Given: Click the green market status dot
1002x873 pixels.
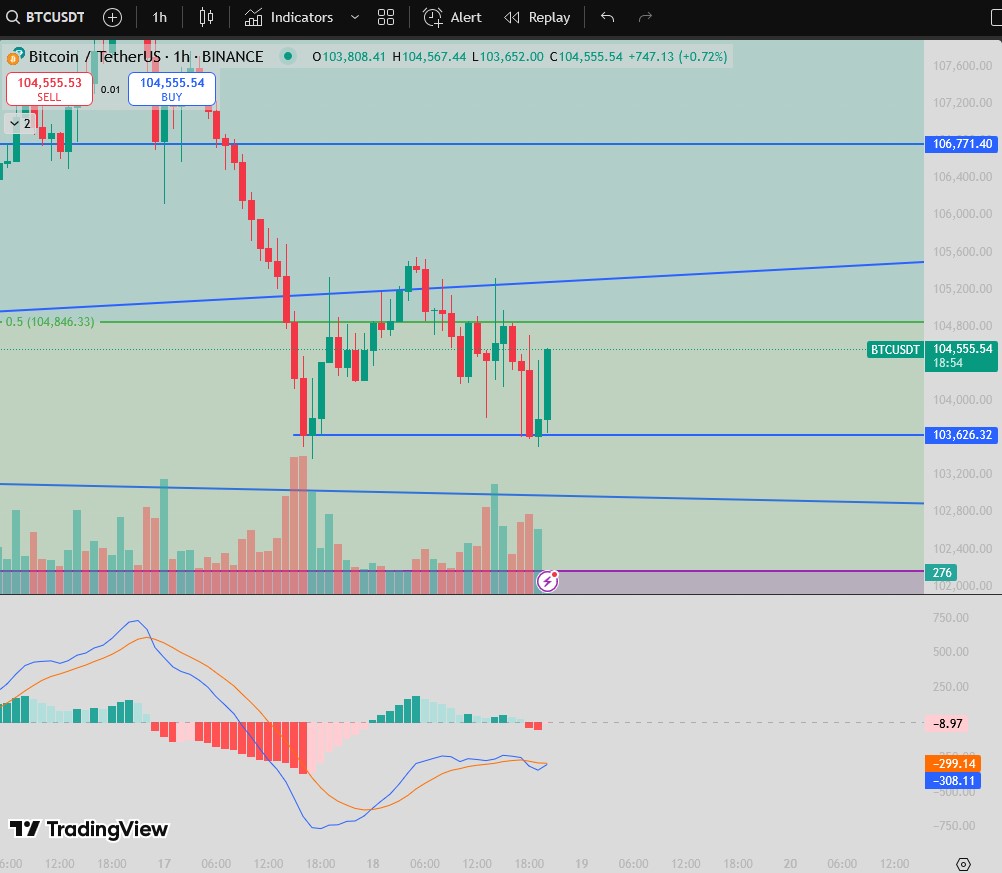Looking at the screenshot, I should 288,56.
